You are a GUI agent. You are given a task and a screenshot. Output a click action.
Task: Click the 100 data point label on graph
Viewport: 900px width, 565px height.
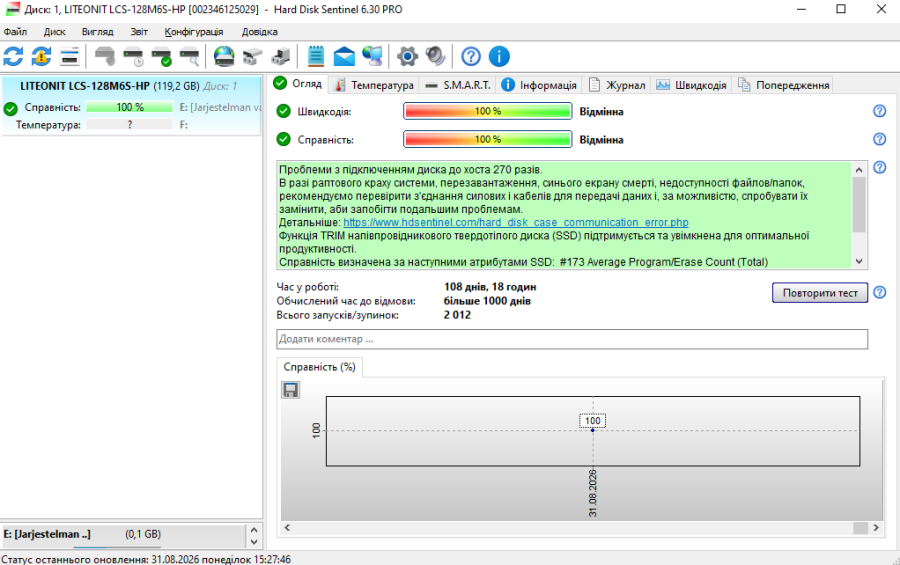point(592,421)
